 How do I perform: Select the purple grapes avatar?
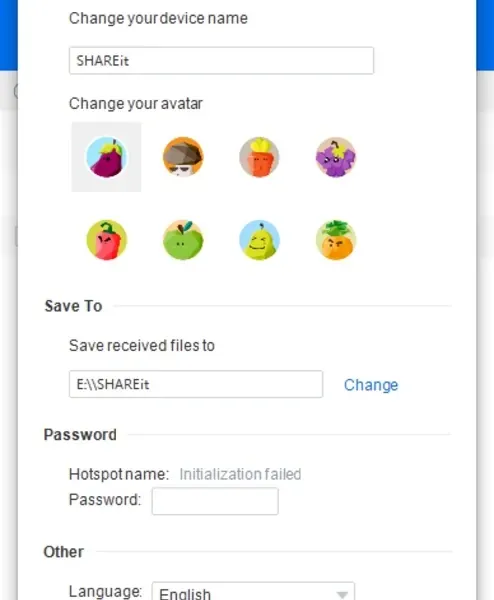tap(336, 157)
